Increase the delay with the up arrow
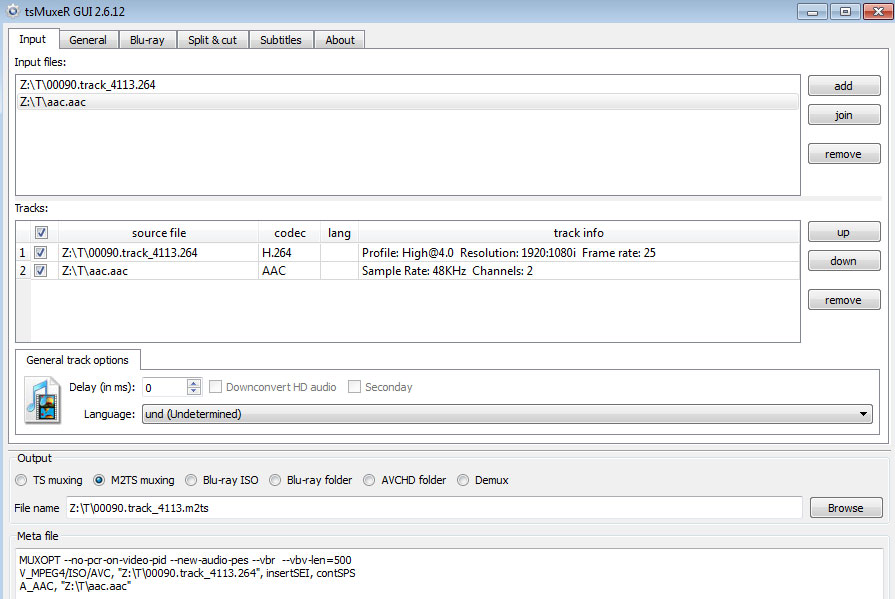Image resolution: width=895 pixels, height=599 pixels. point(194,383)
